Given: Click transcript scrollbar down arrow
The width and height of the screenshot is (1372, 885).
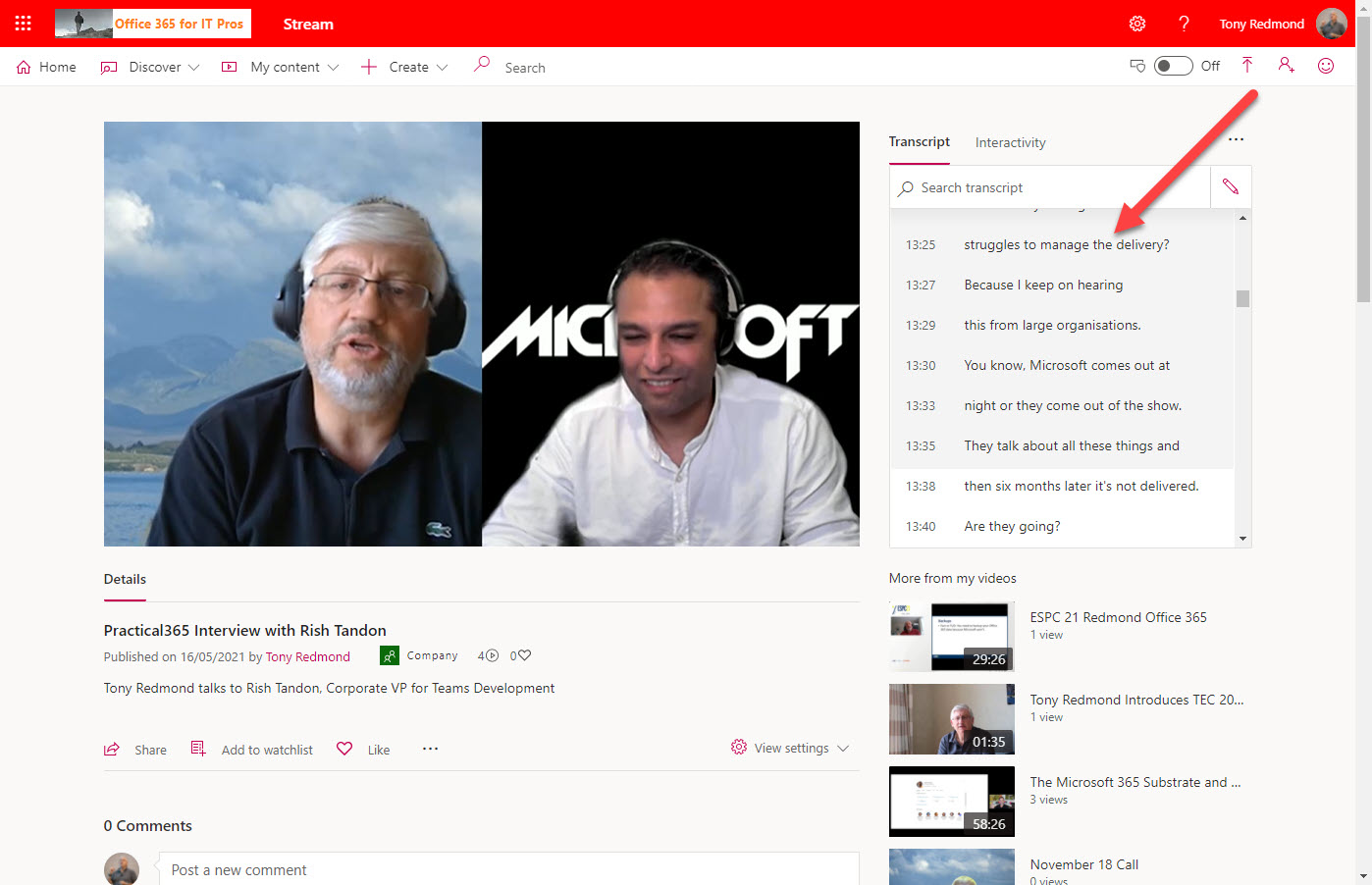Looking at the screenshot, I should [1242, 539].
